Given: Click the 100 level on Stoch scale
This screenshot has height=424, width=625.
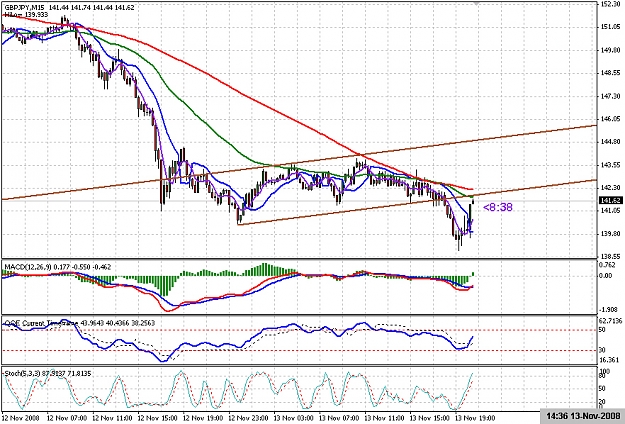Looking at the screenshot, I should [605, 371].
